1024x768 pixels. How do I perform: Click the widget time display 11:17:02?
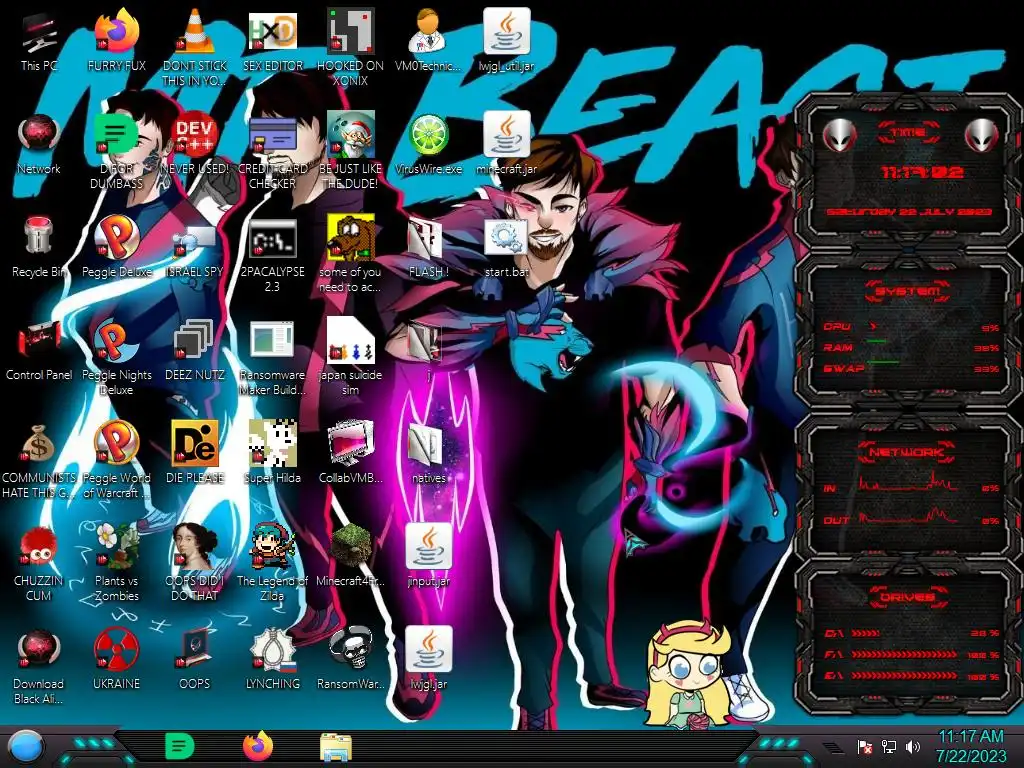(x=923, y=172)
